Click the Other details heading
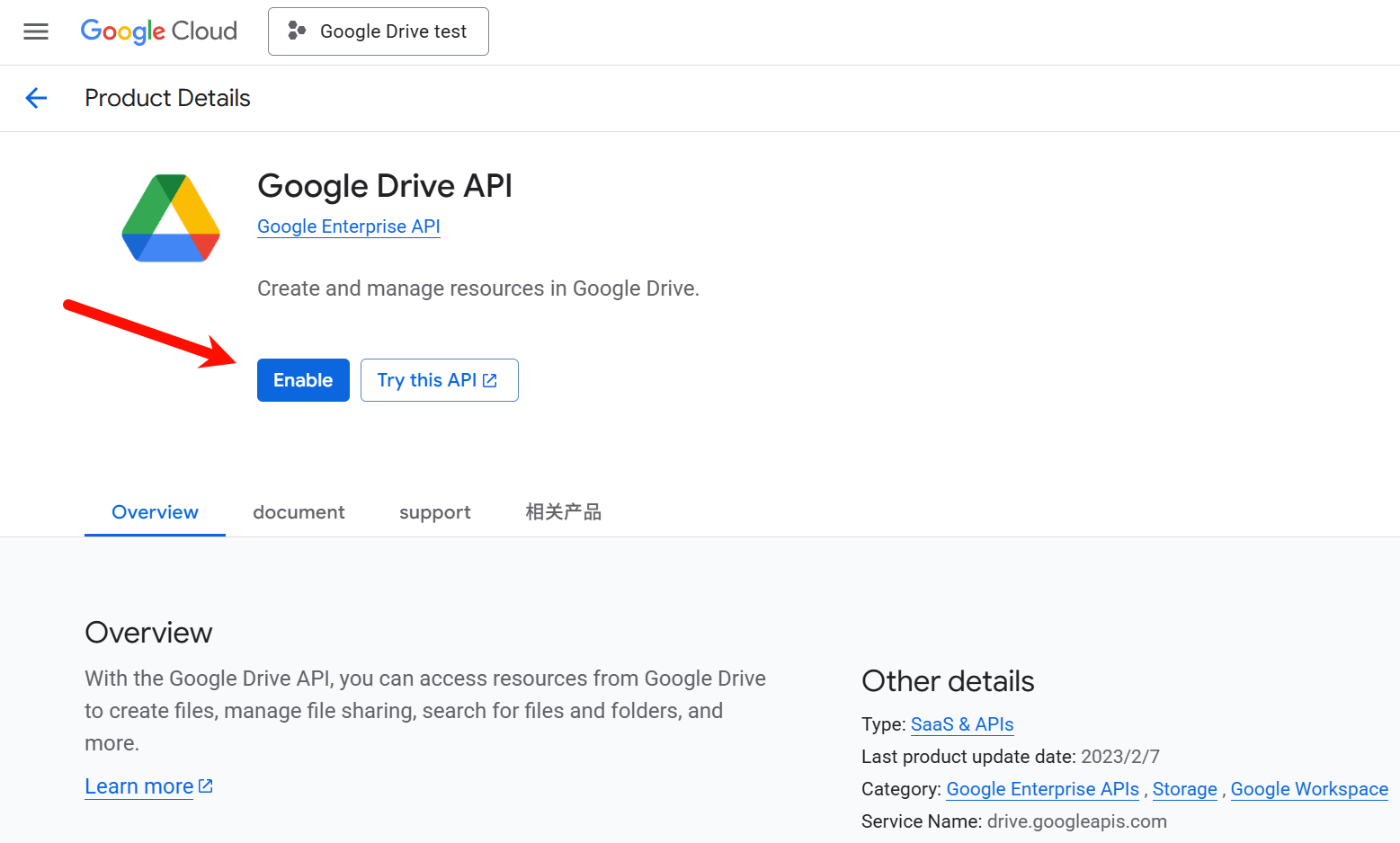The width and height of the screenshot is (1400, 843). [x=948, y=681]
